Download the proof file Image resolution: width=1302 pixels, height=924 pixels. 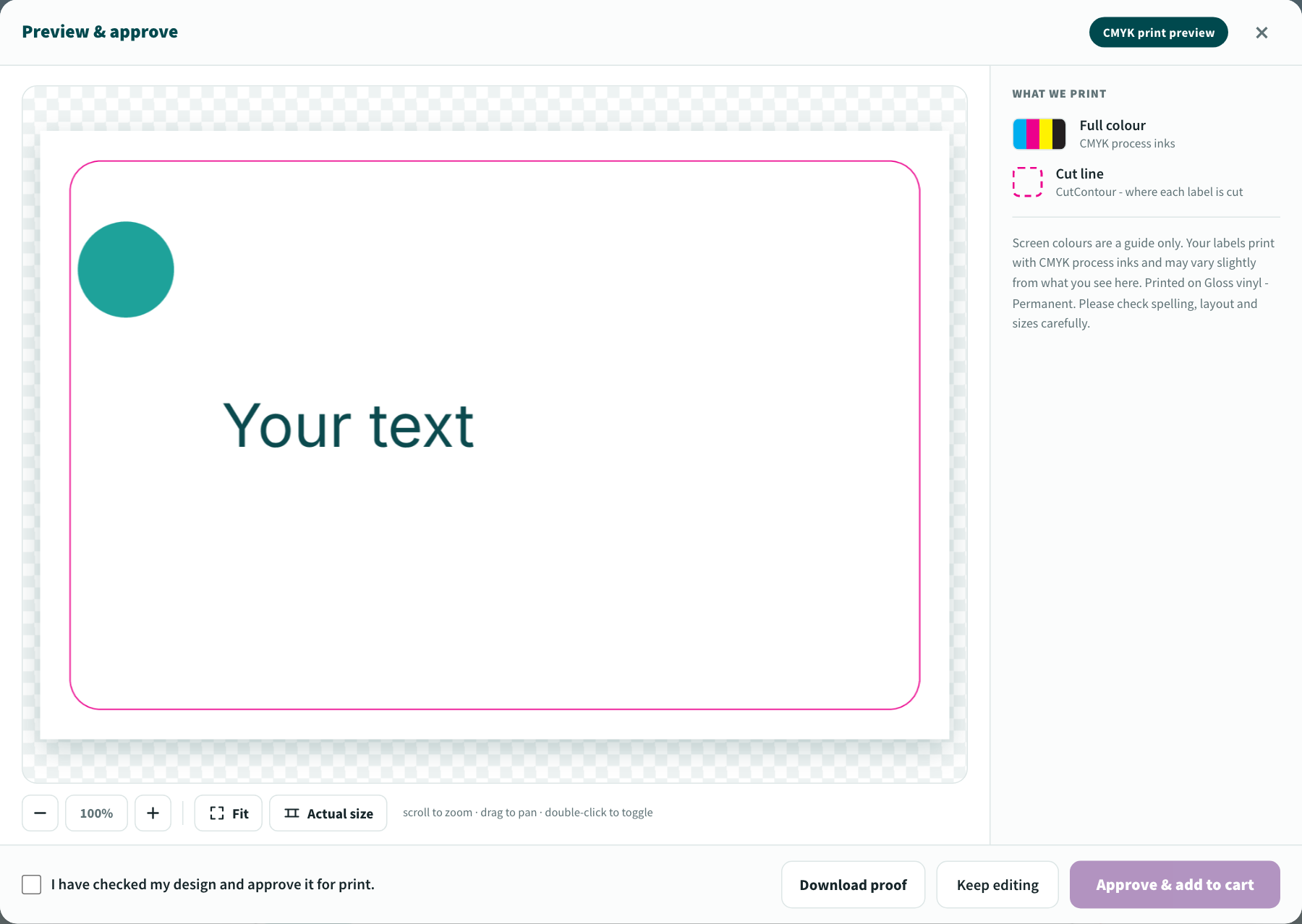pos(853,884)
